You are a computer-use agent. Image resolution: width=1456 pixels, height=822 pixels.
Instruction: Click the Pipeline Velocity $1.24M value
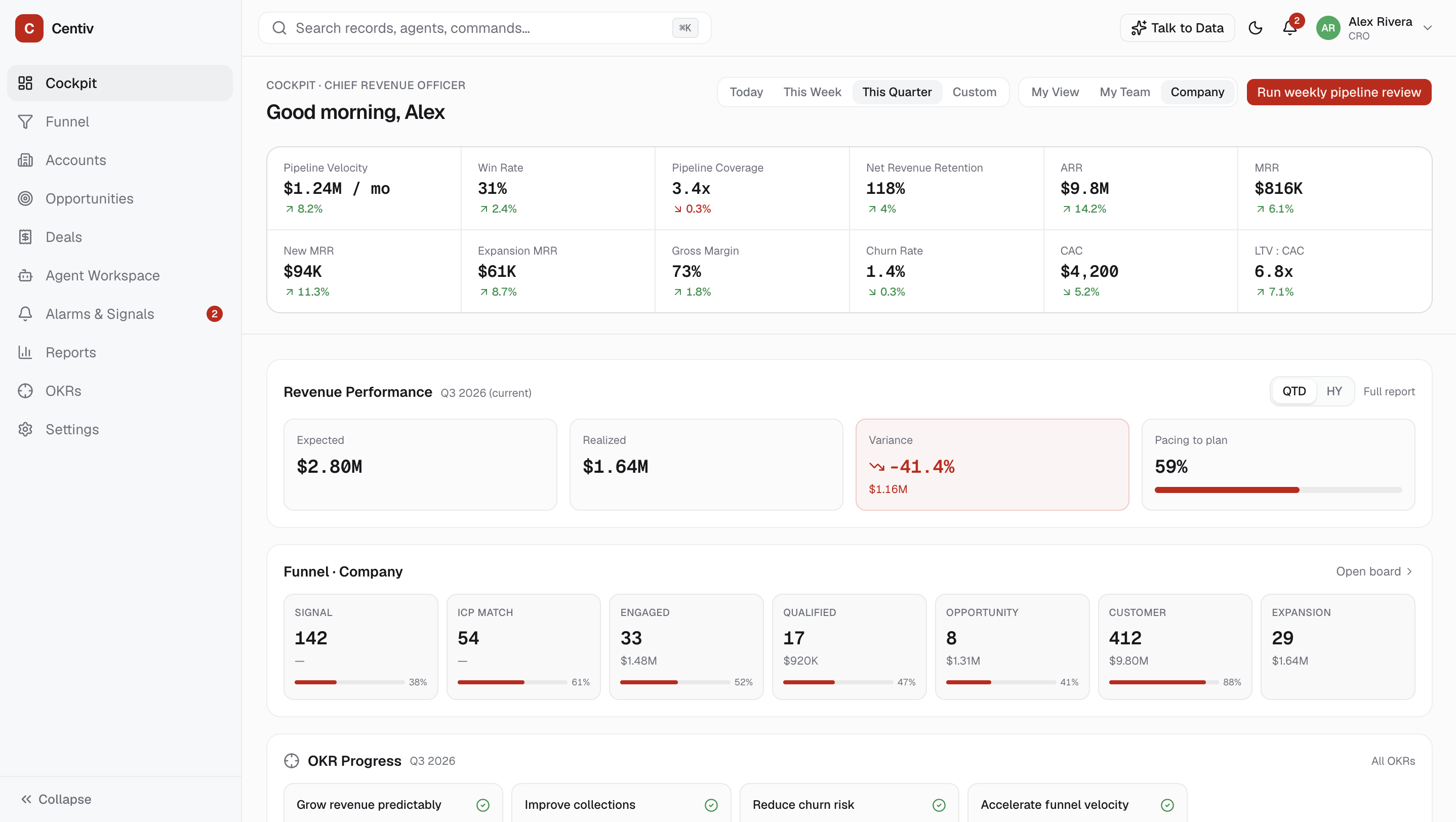coord(337,188)
